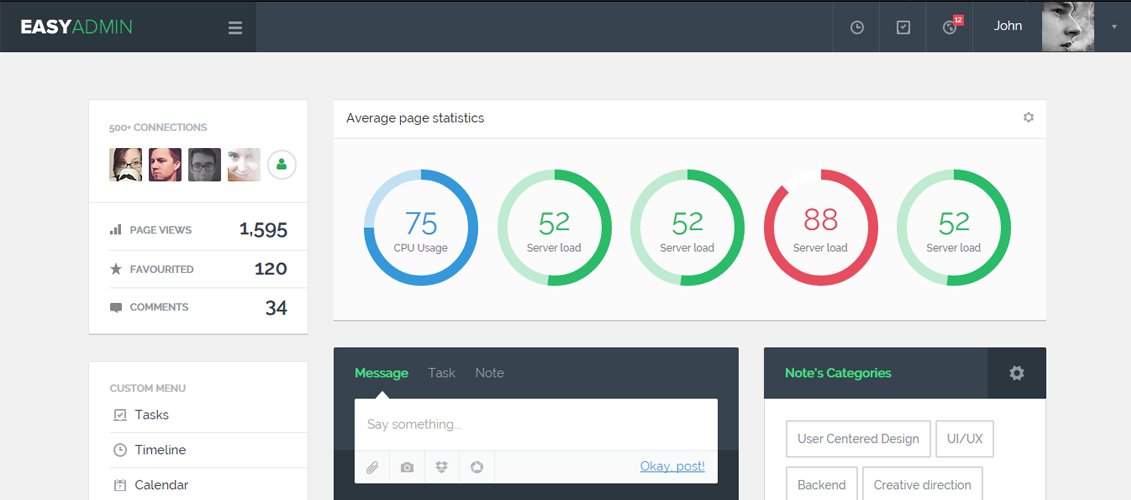Screen dimensions: 1131x500
Task: Open Note's Categories gear settings
Action: tap(1016, 373)
